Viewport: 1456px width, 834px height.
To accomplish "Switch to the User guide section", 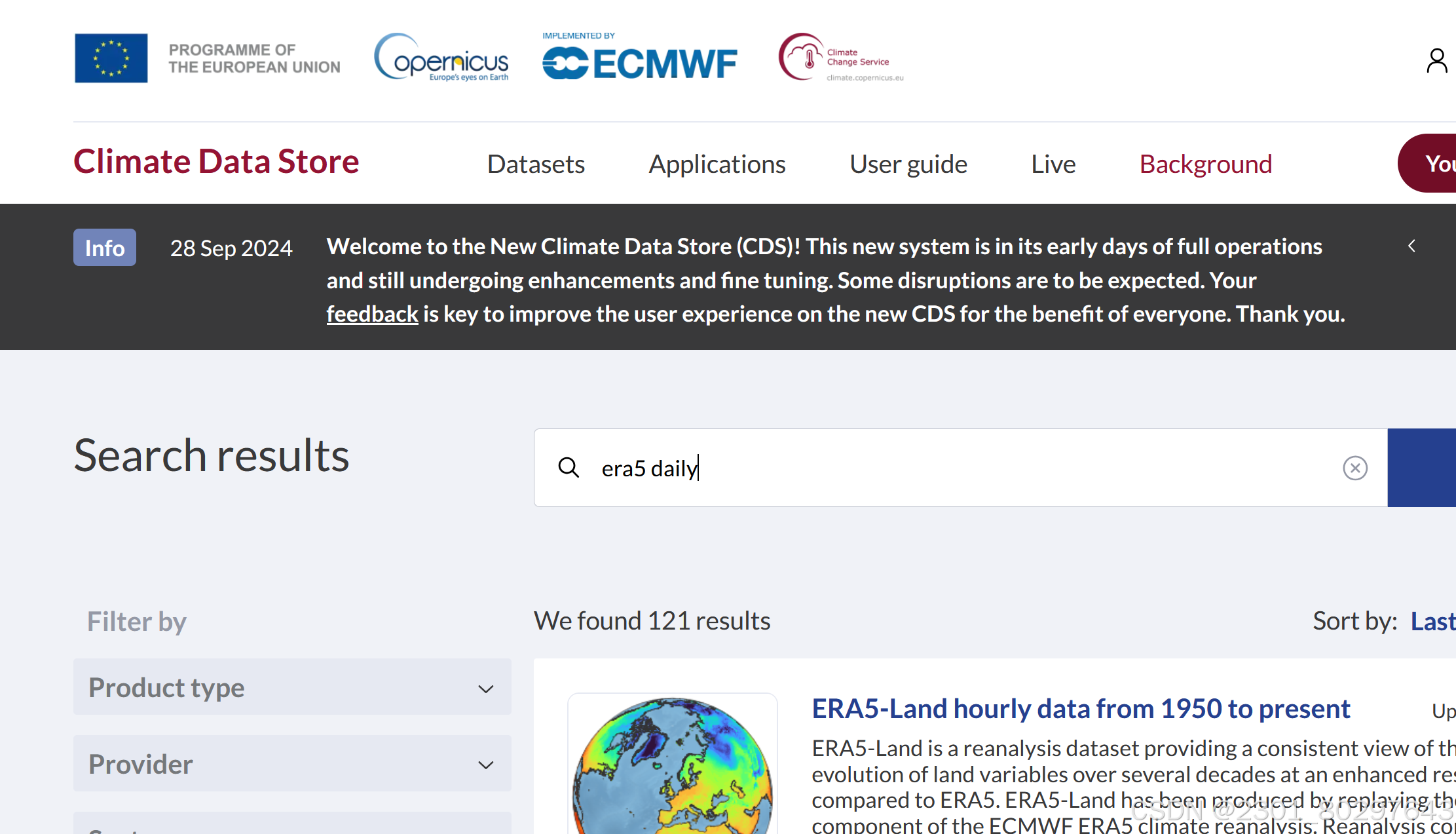I will 908,164.
